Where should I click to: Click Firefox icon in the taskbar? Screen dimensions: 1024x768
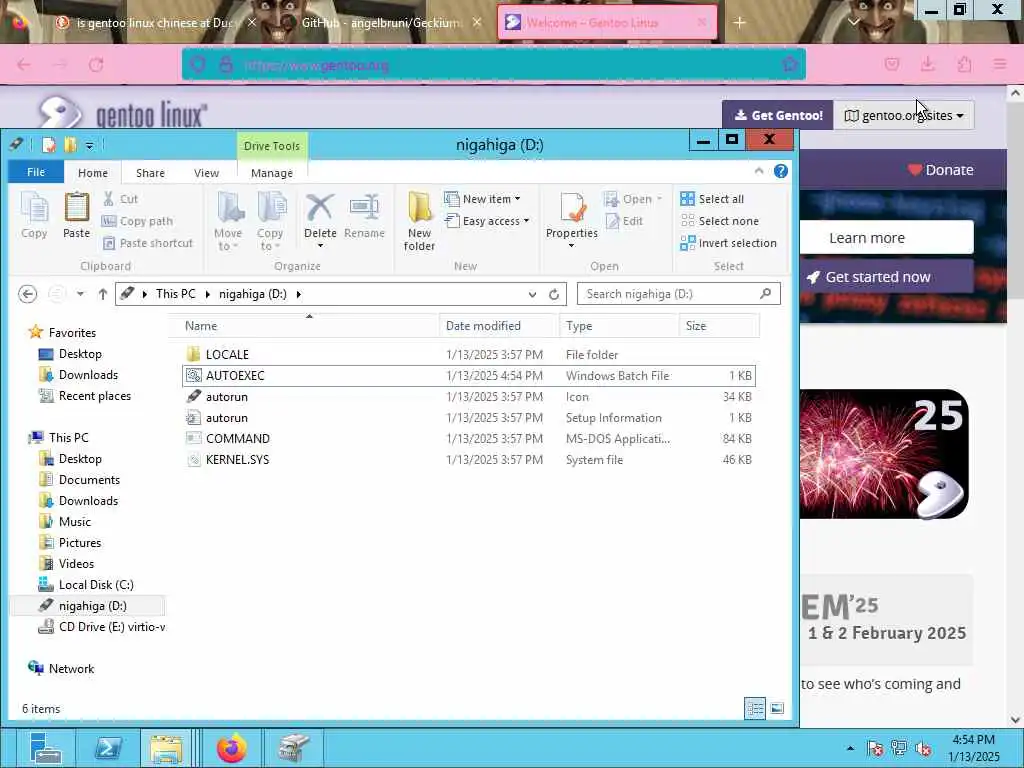[x=231, y=748]
